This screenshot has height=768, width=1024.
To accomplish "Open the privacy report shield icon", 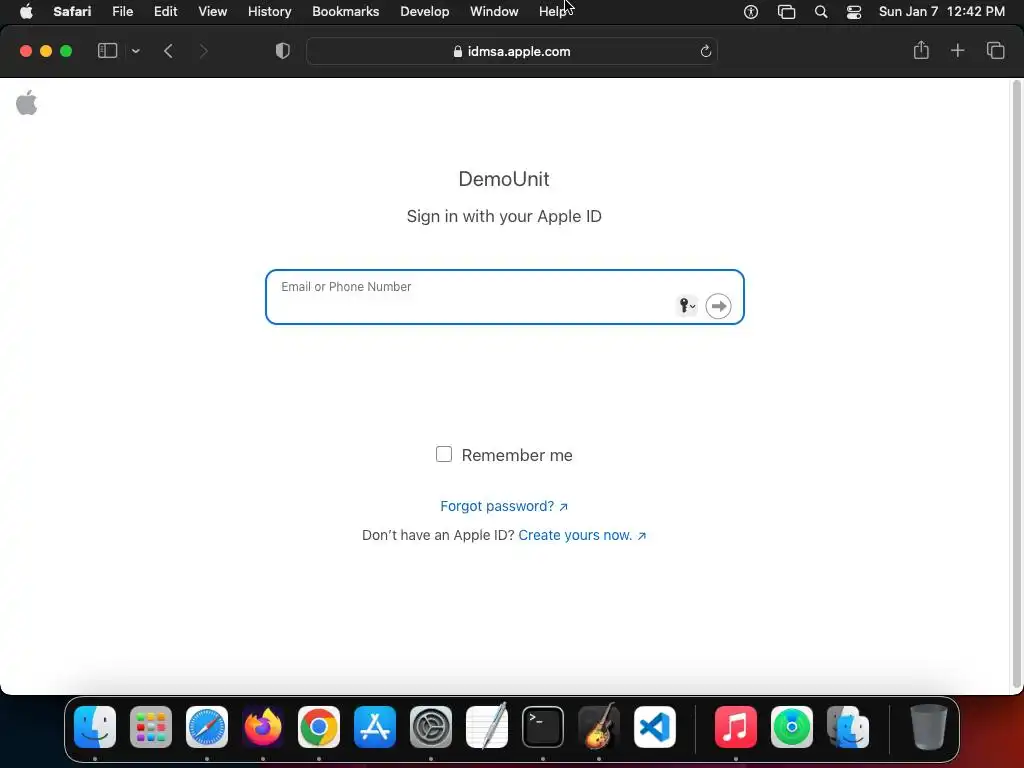I will (283, 51).
